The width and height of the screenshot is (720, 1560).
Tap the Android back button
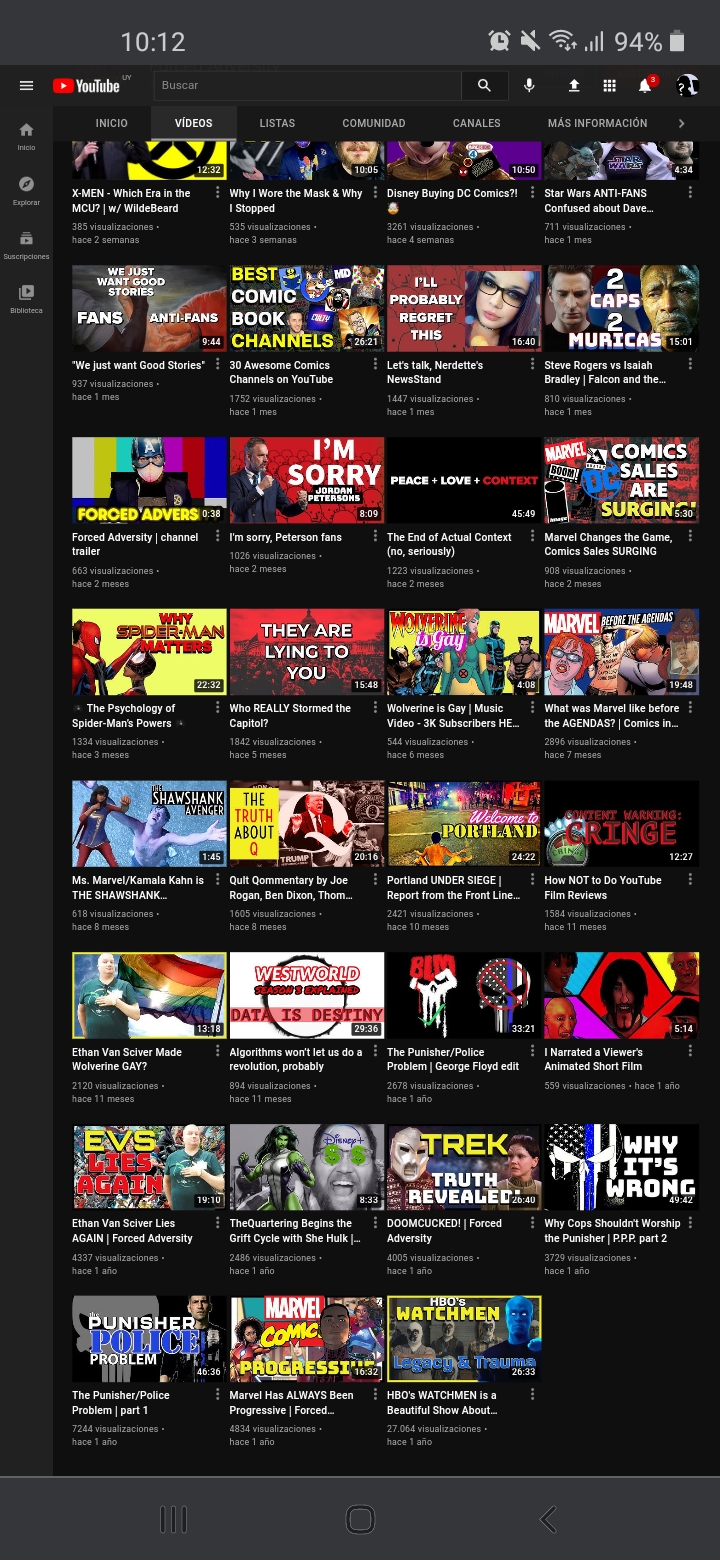pyautogui.click(x=547, y=1520)
